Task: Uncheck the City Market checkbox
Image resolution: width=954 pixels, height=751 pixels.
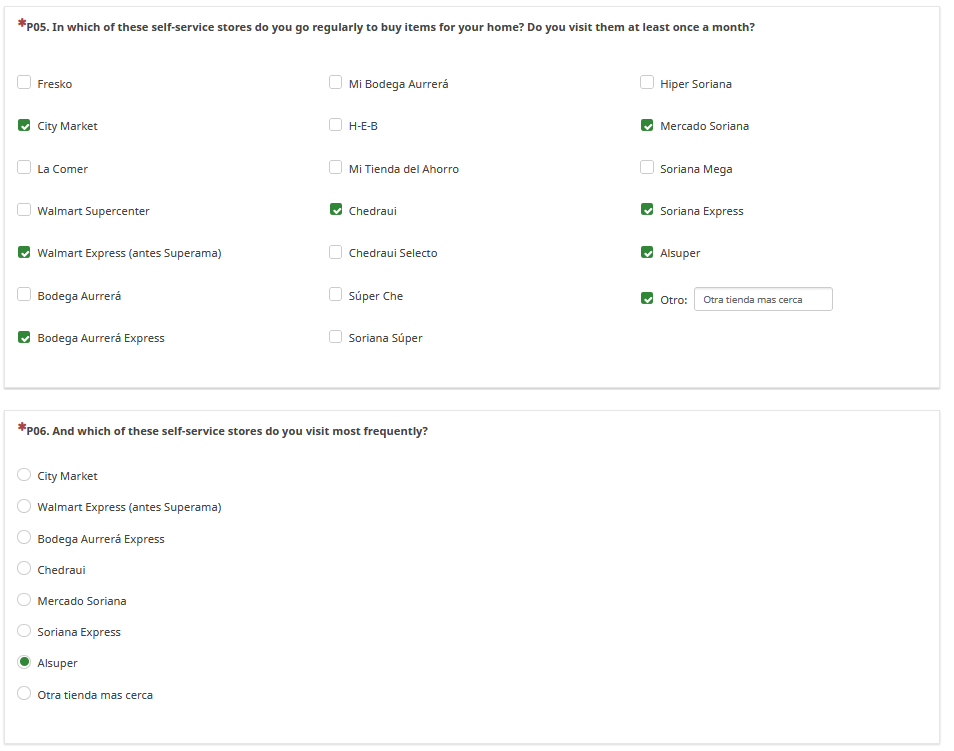Action: point(24,126)
